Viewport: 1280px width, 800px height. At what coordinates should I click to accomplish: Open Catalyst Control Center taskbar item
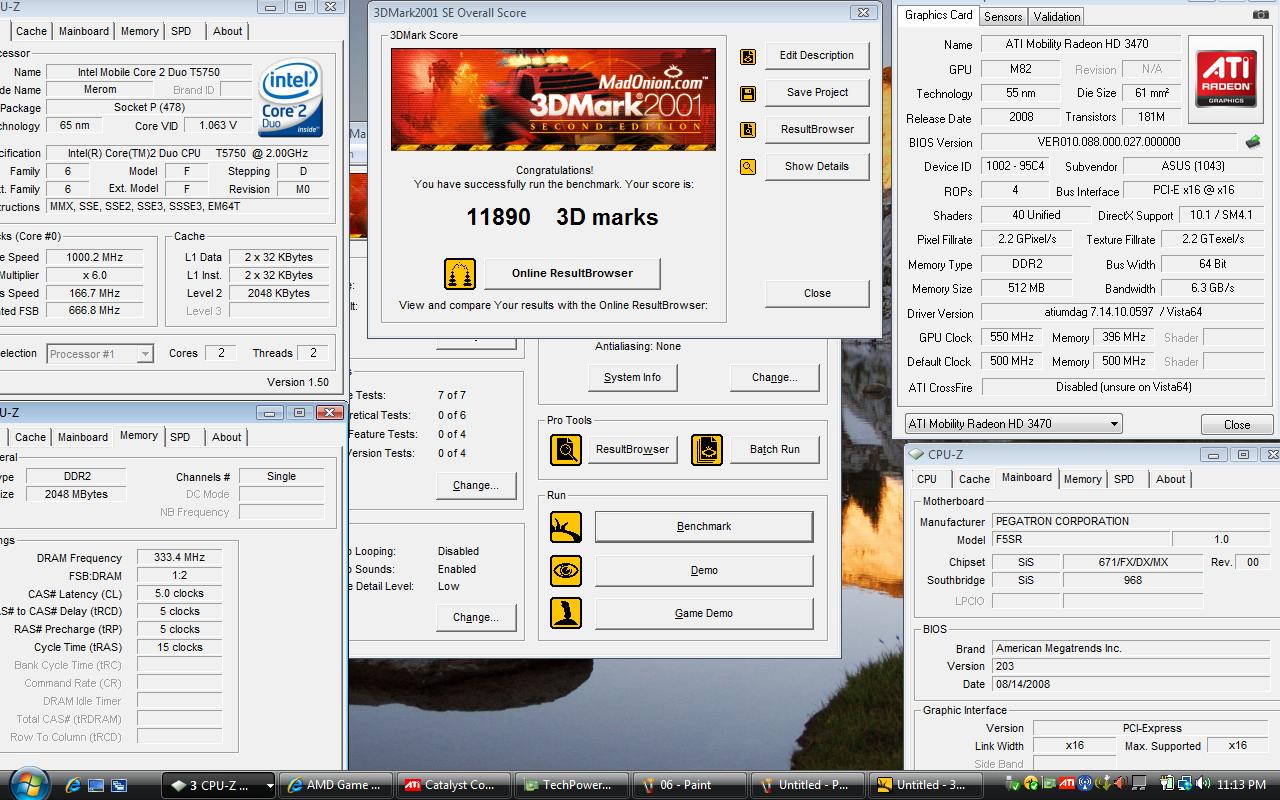pyautogui.click(x=453, y=785)
